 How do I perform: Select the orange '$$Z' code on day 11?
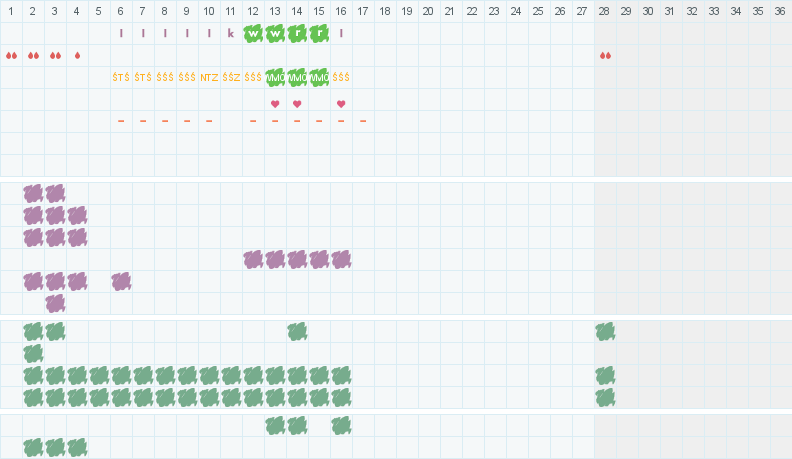[x=231, y=77]
